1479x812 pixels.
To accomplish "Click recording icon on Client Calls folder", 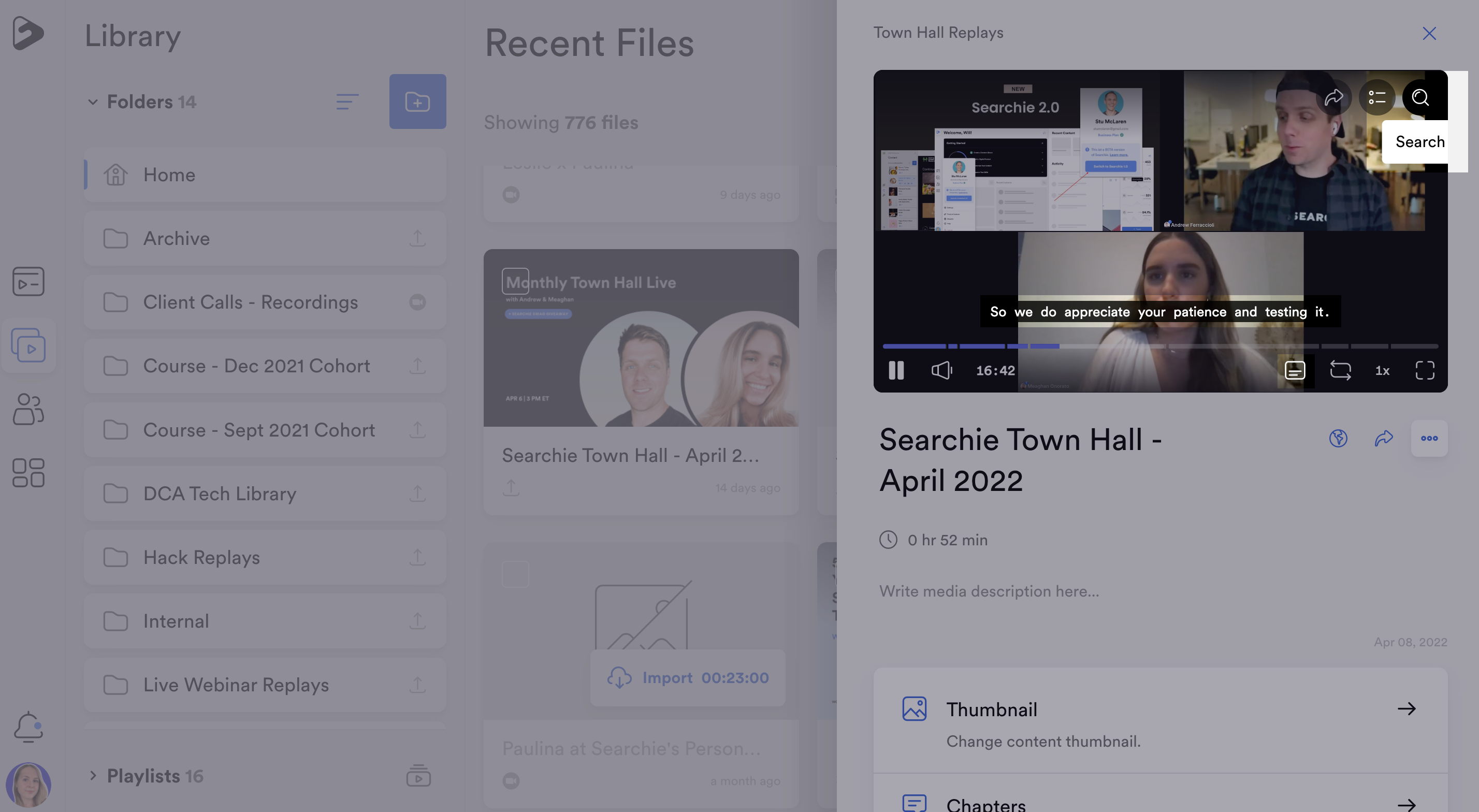I will point(417,302).
